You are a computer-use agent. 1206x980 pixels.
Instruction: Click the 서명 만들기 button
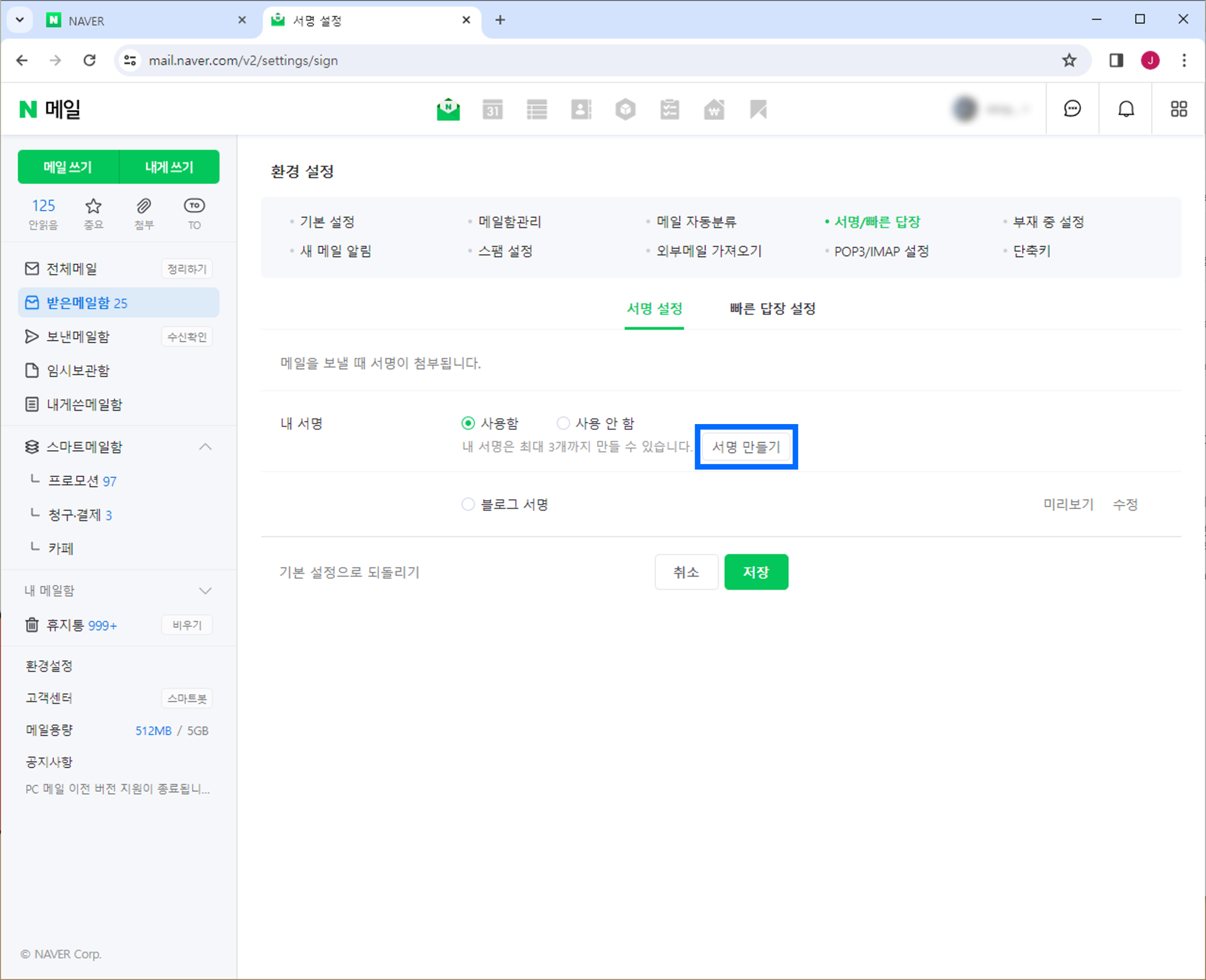(x=745, y=447)
